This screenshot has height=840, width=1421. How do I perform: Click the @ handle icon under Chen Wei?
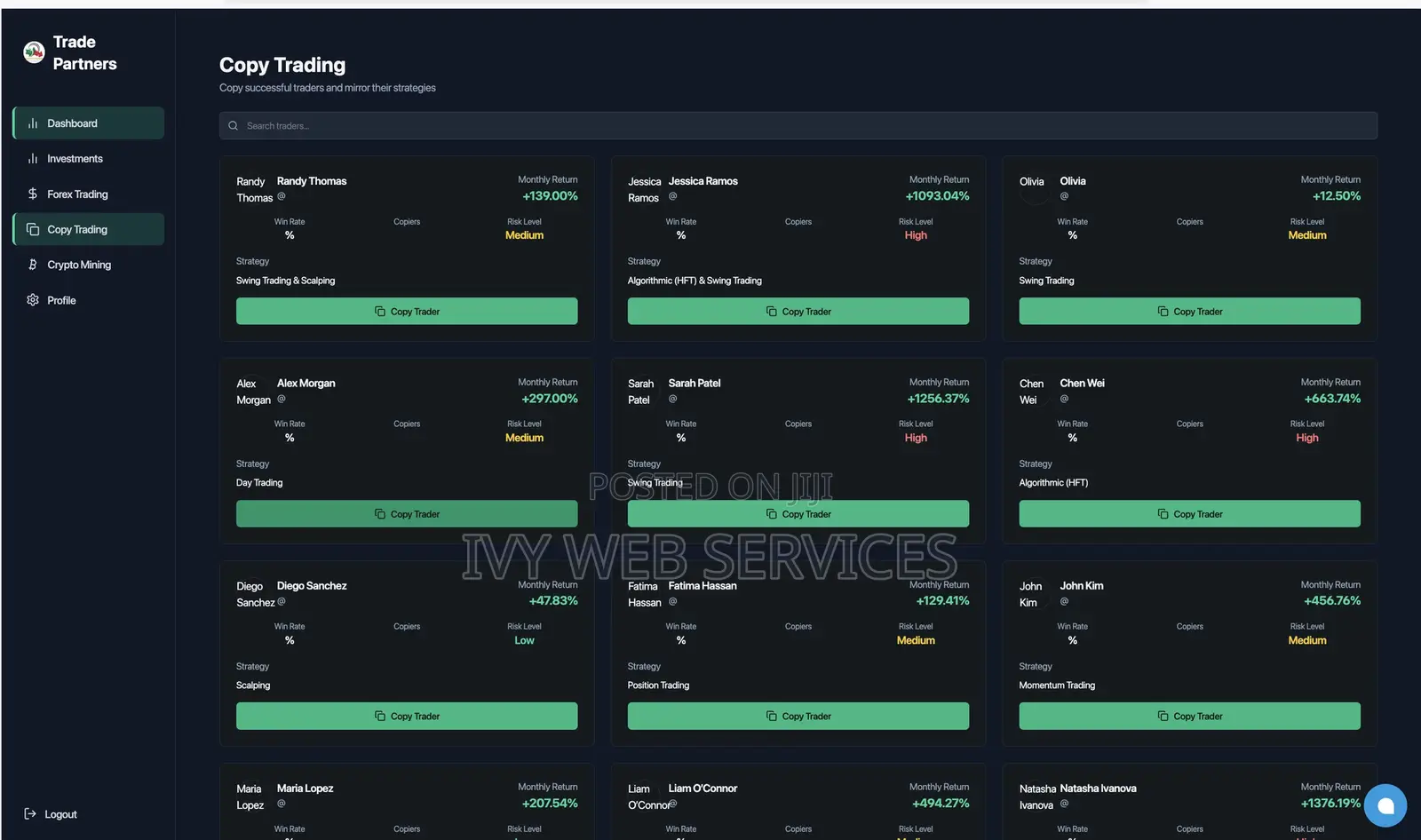coord(1064,399)
